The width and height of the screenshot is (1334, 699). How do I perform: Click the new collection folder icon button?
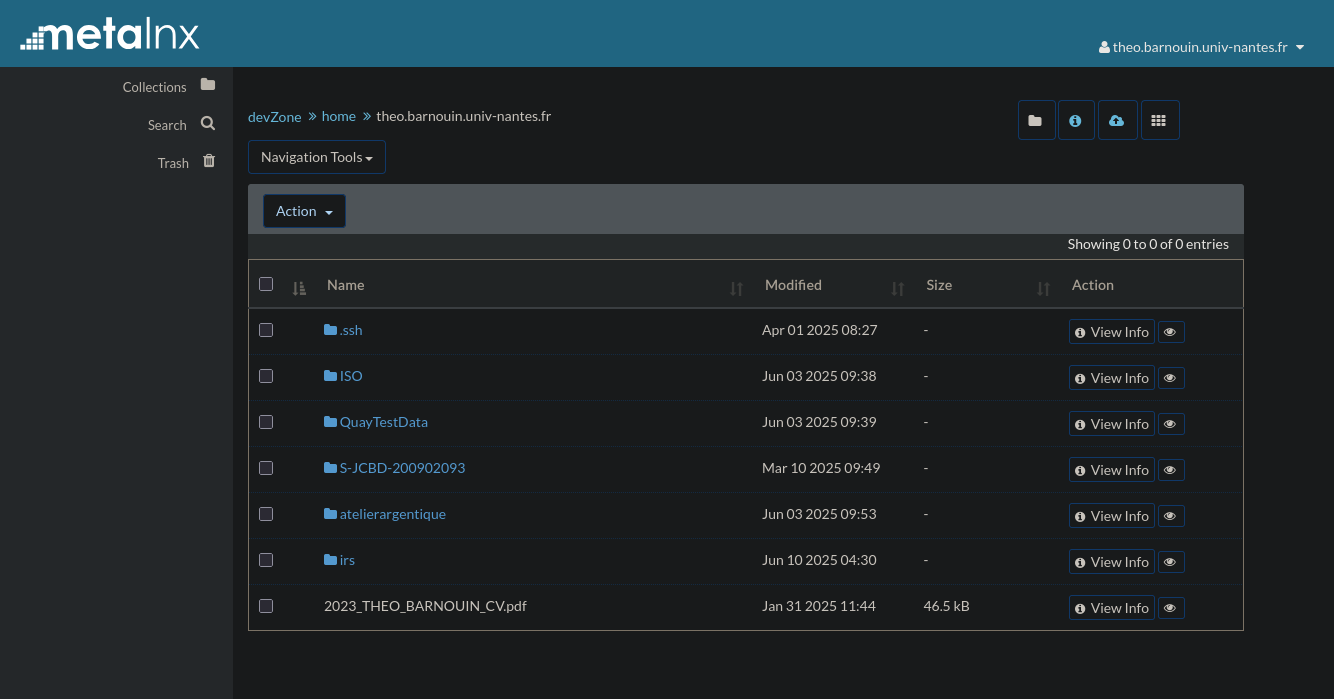click(x=1036, y=120)
